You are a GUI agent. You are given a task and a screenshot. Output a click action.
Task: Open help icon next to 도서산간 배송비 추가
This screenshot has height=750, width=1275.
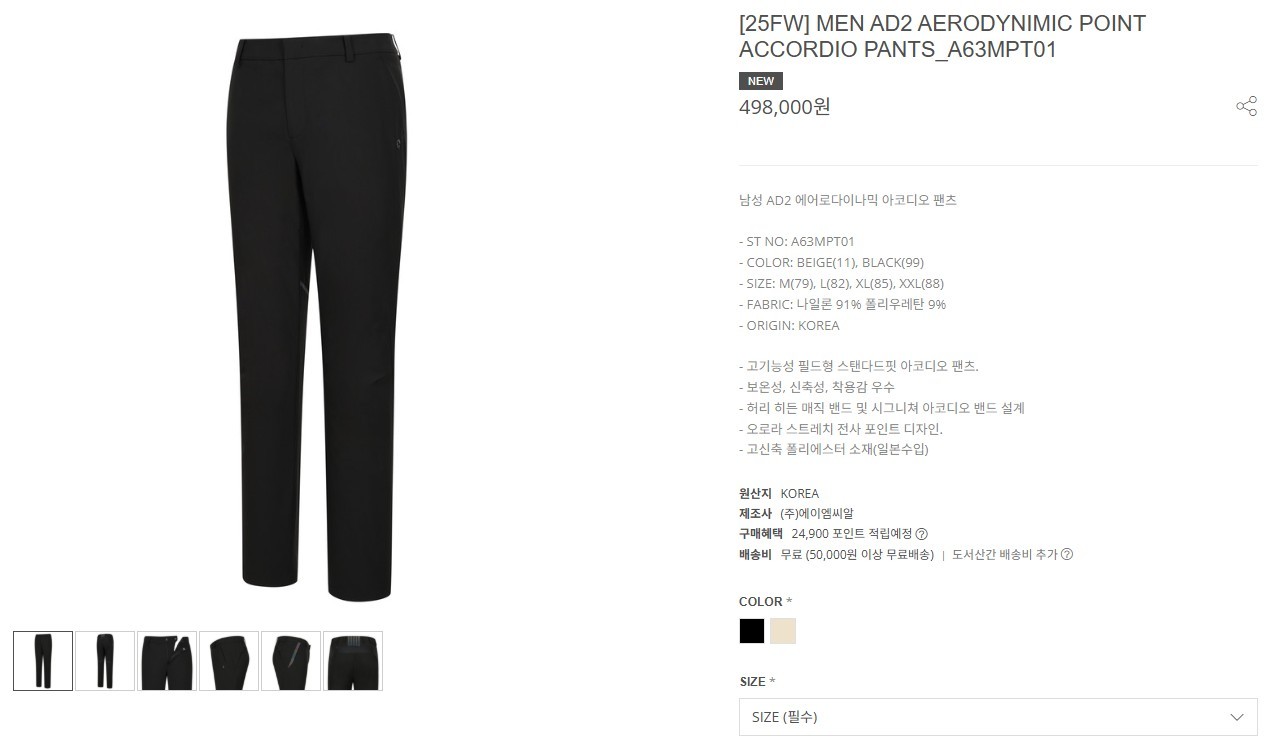1067,555
